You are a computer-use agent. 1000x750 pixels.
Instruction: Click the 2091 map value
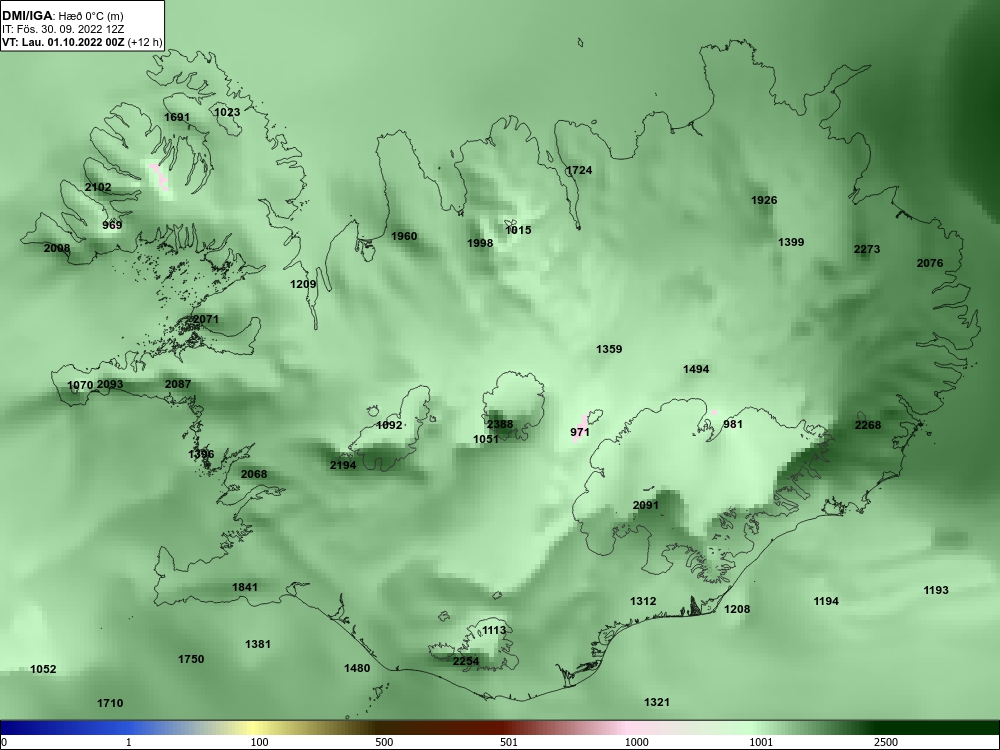(x=645, y=506)
